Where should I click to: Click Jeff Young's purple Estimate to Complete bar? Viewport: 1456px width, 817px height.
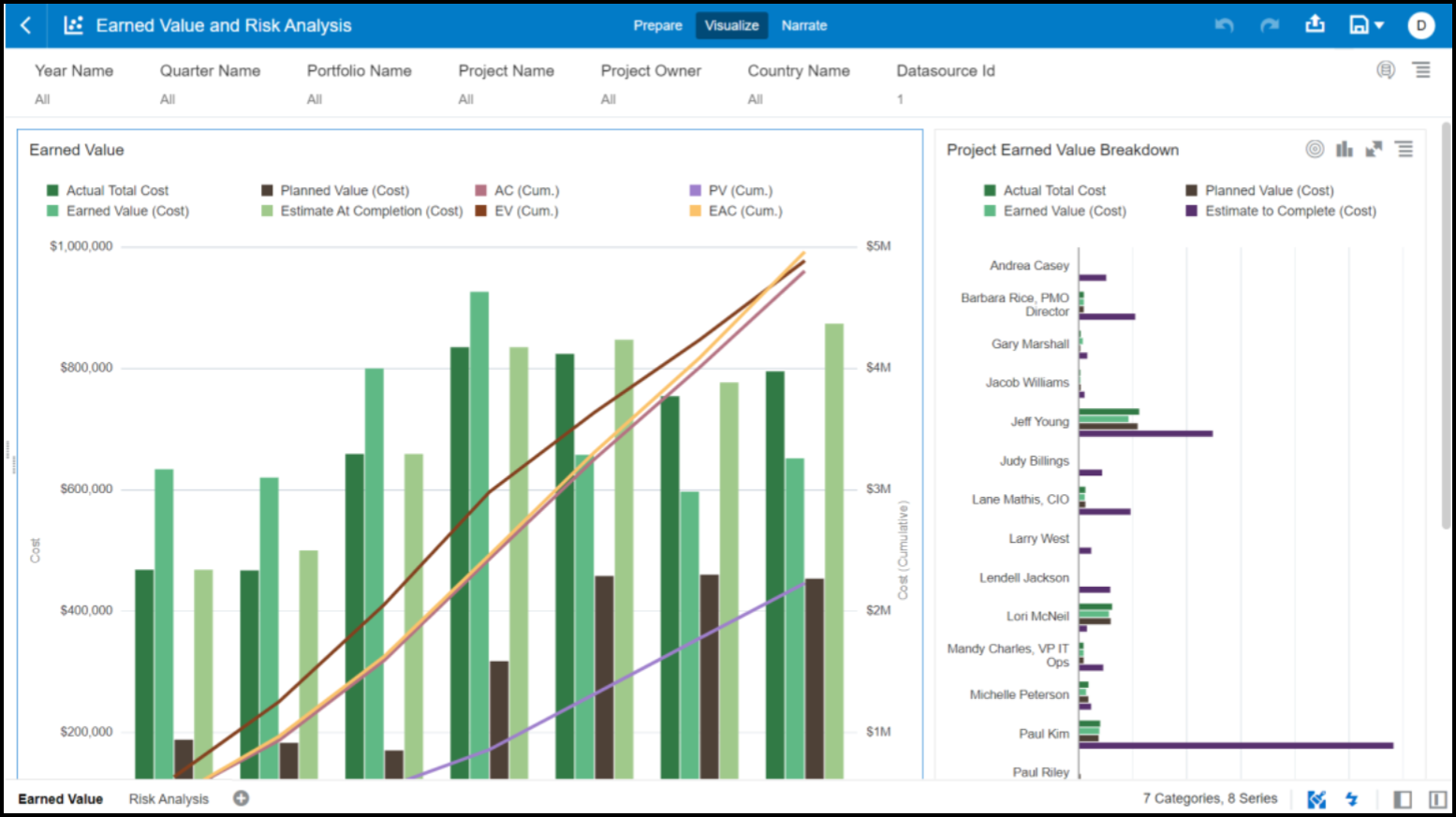(1145, 433)
